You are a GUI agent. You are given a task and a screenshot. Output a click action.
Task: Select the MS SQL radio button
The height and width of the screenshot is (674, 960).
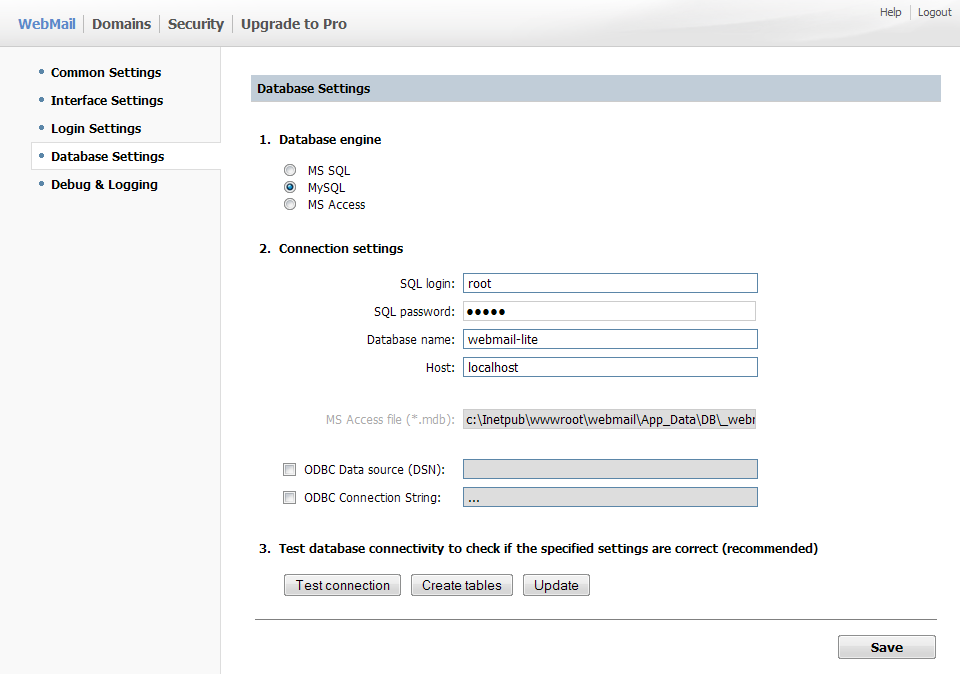[290, 171]
